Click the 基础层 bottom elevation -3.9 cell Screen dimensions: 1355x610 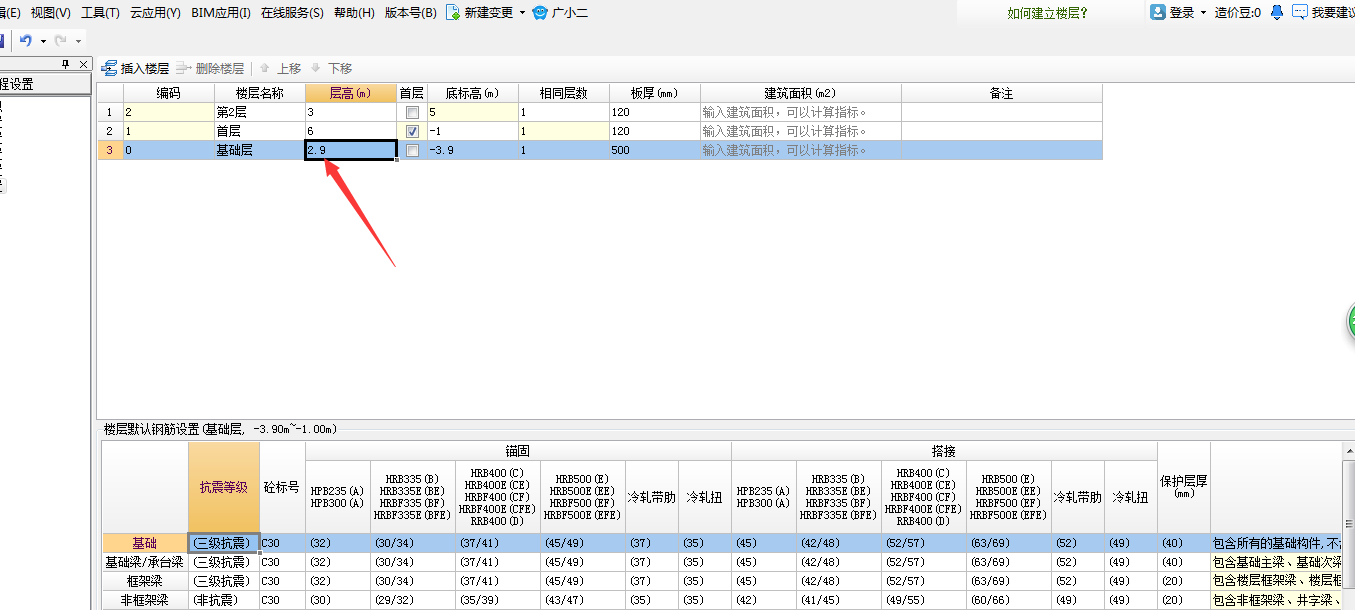coord(472,150)
